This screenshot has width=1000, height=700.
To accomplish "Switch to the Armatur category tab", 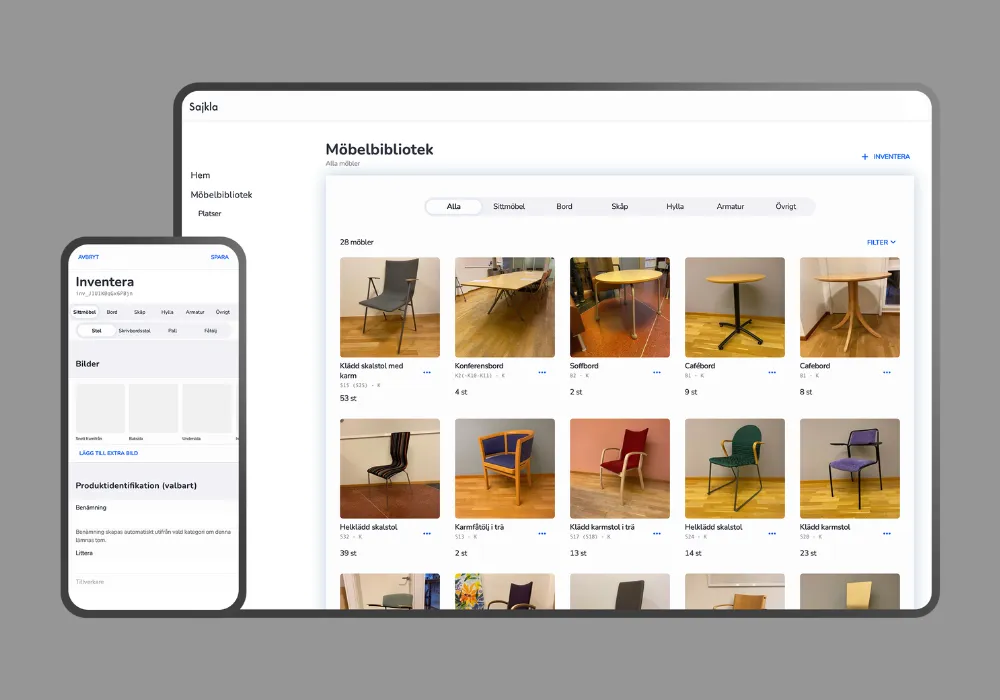I will click(x=730, y=207).
